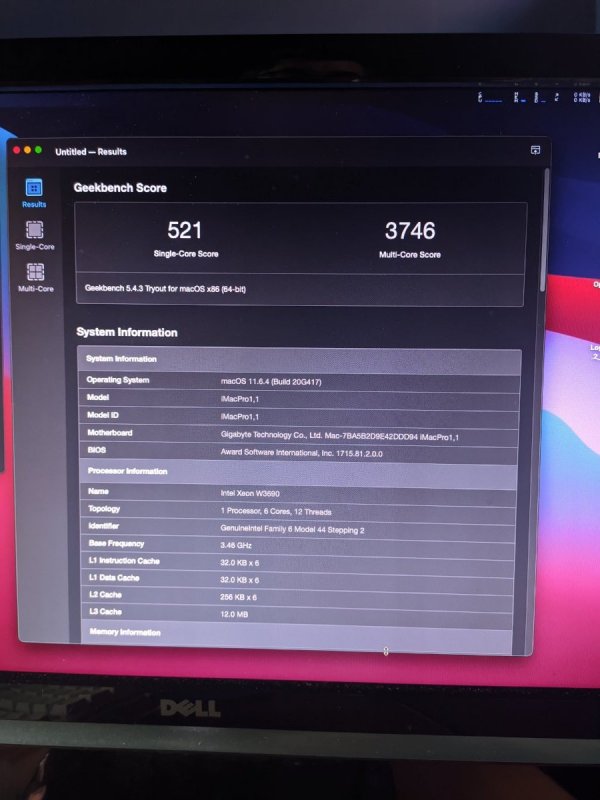Click the L1 Data Cache row label
Screen dimensions: 600x800
click(114, 578)
